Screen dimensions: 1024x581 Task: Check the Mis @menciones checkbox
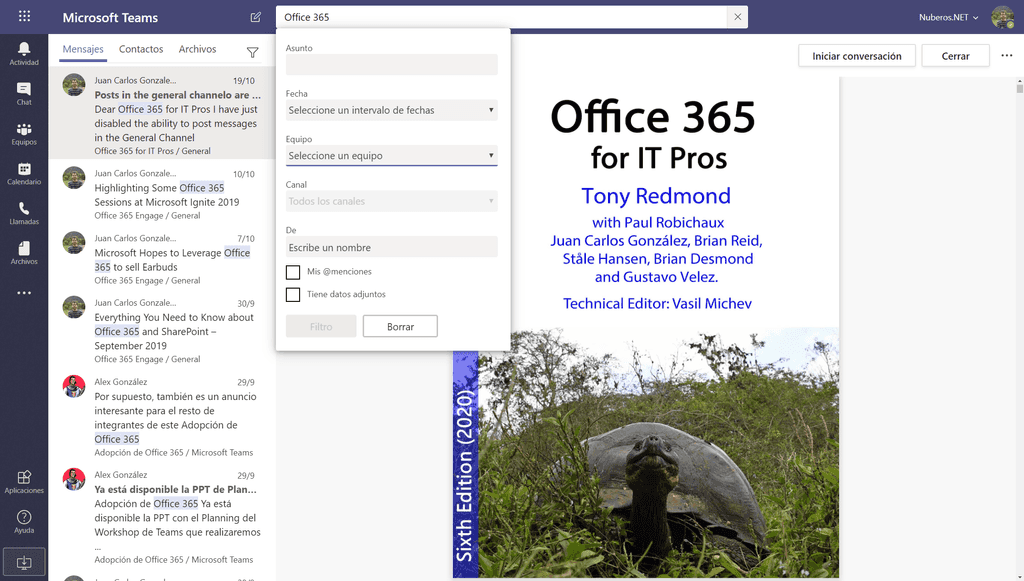tap(293, 272)
